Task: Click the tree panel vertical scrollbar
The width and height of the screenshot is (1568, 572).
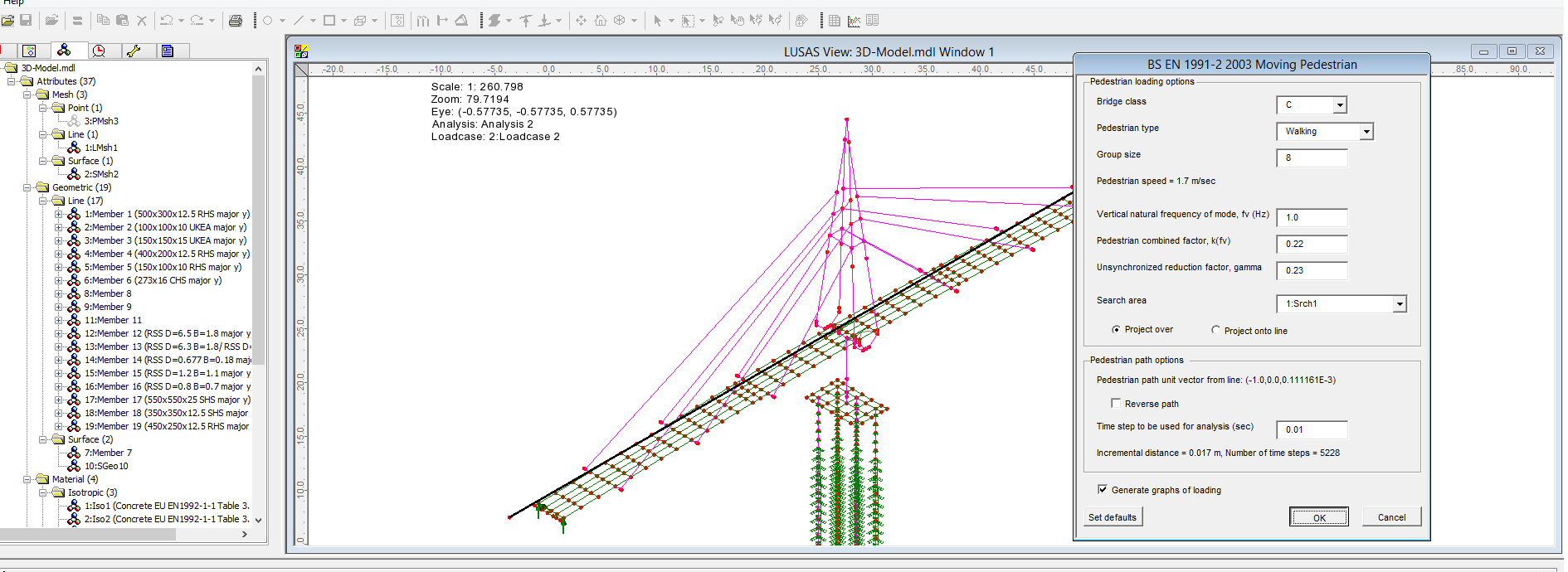Action: [x=258, y=220]
